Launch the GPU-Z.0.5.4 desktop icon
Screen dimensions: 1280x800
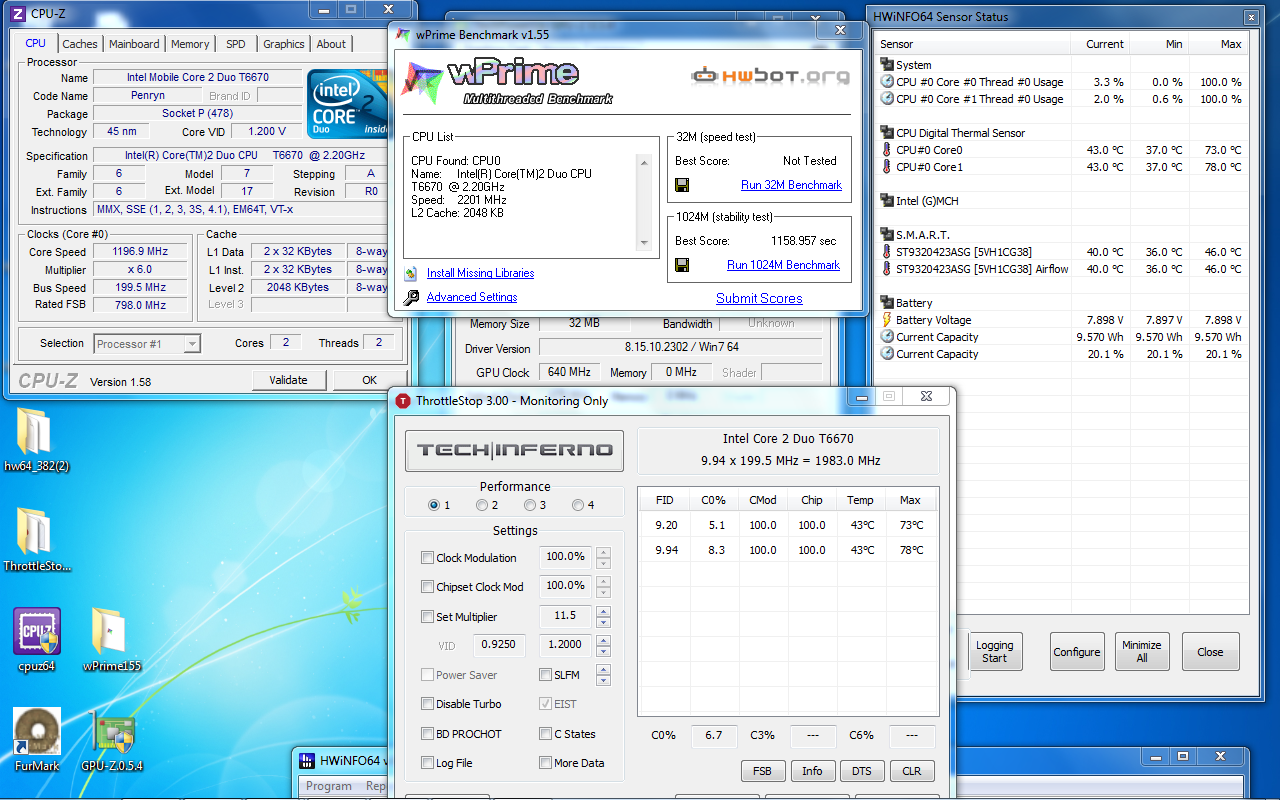[112, 732]
